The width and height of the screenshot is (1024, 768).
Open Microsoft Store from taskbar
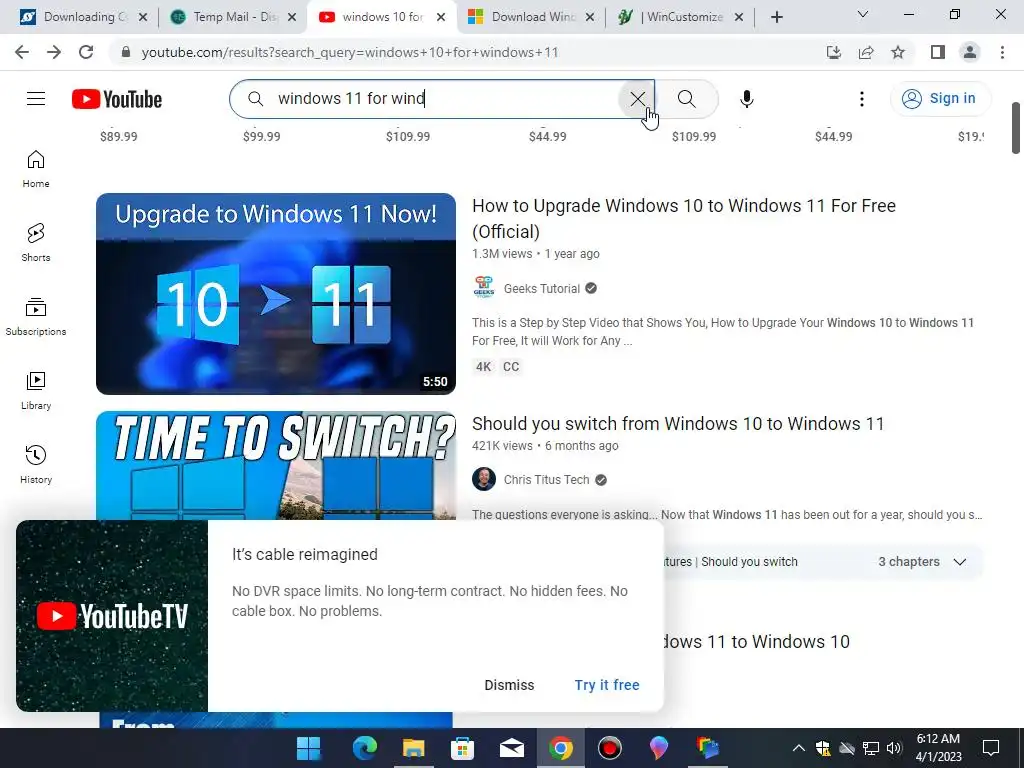point(462,748)
